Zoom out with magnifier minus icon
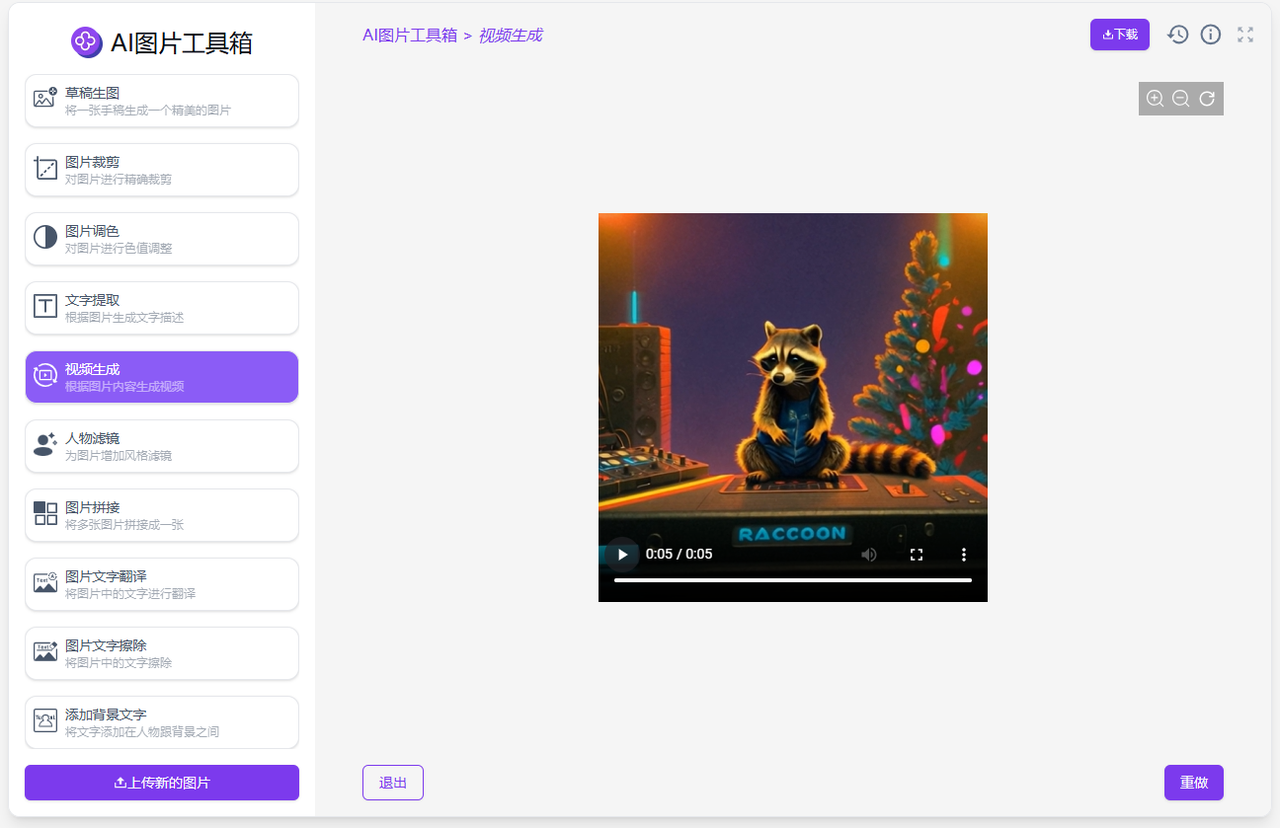 pos(1181,98)
